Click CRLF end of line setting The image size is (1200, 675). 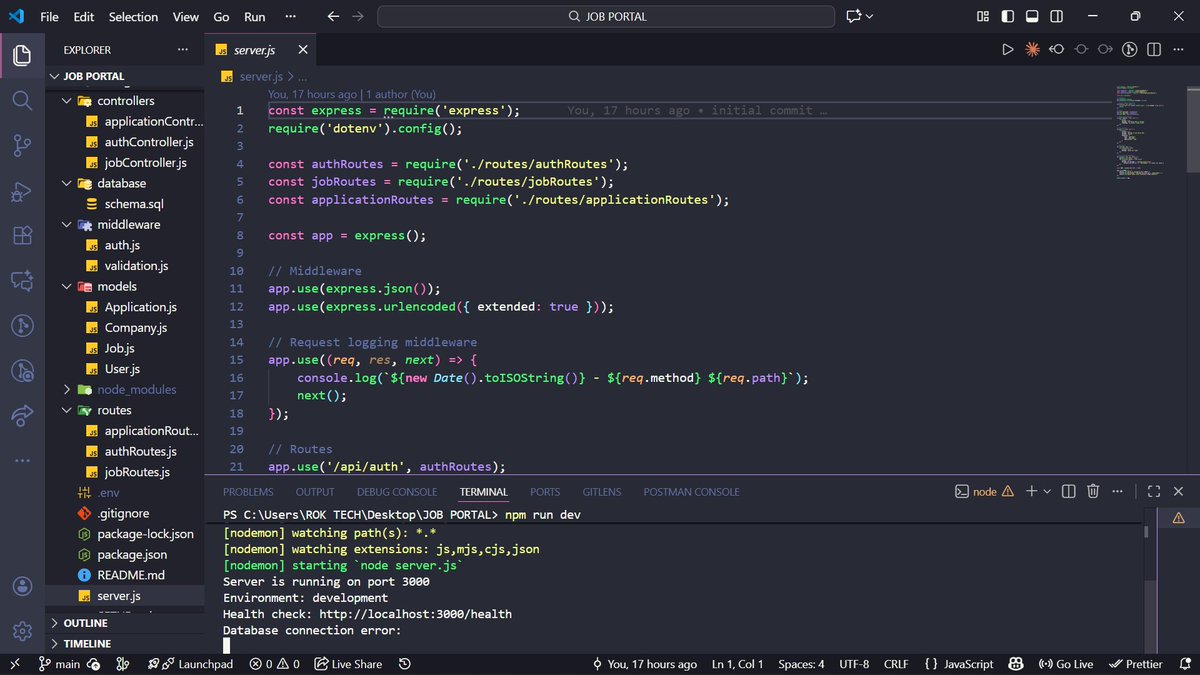pyautogui.click(x=896, y=664)
